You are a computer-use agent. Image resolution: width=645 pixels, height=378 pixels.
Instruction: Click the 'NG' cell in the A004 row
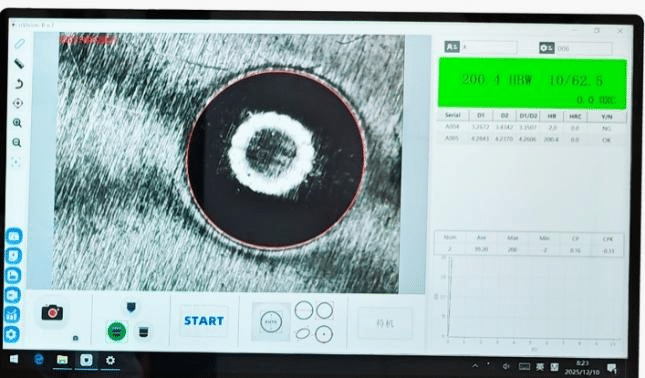pyautogui.click(x=606, y=128)
